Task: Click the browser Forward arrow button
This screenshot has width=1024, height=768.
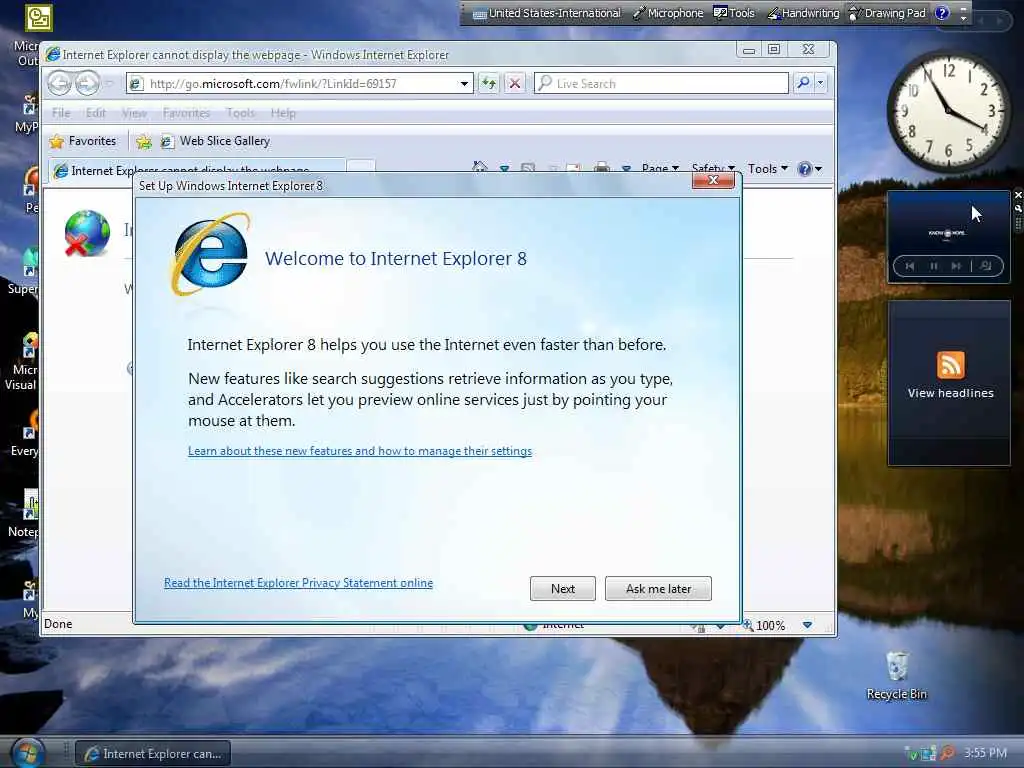Action: coord(86,84)
